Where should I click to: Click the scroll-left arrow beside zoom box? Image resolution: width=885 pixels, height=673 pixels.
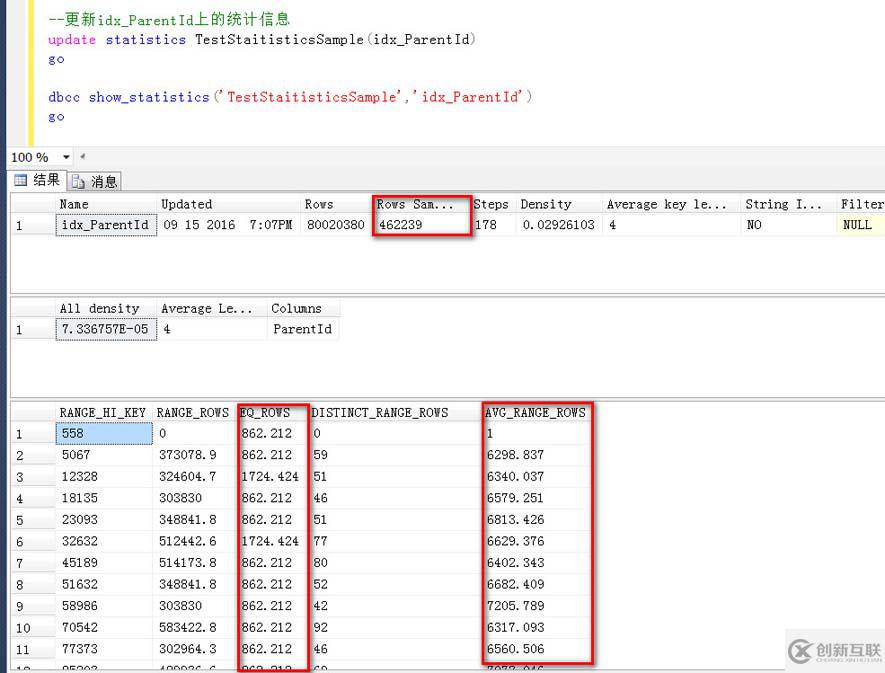click(83, 156)
